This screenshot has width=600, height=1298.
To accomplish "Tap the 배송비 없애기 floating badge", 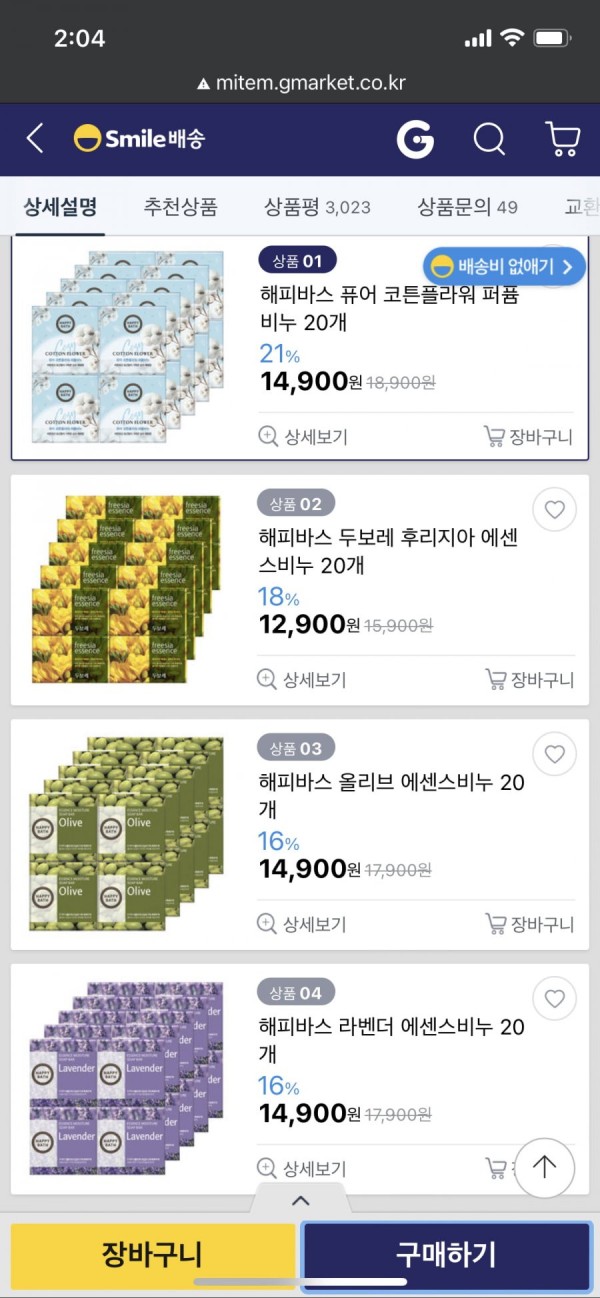I will (x=504, y=266).
